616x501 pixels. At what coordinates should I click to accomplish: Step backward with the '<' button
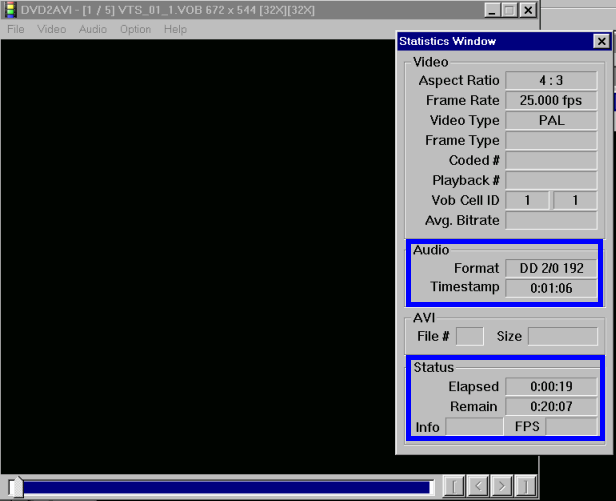[x=478, y=486]
